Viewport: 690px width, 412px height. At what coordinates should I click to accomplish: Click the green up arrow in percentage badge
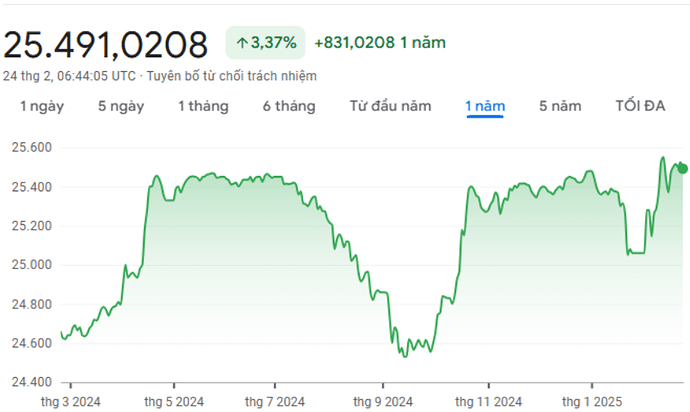coord(242,43)
